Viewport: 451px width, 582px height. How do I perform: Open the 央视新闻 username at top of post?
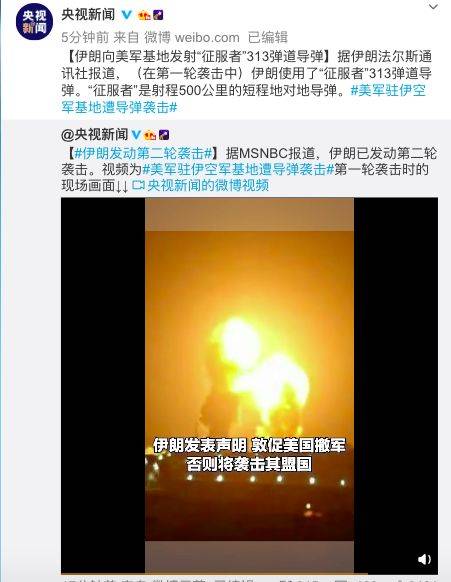pos(88,15)
